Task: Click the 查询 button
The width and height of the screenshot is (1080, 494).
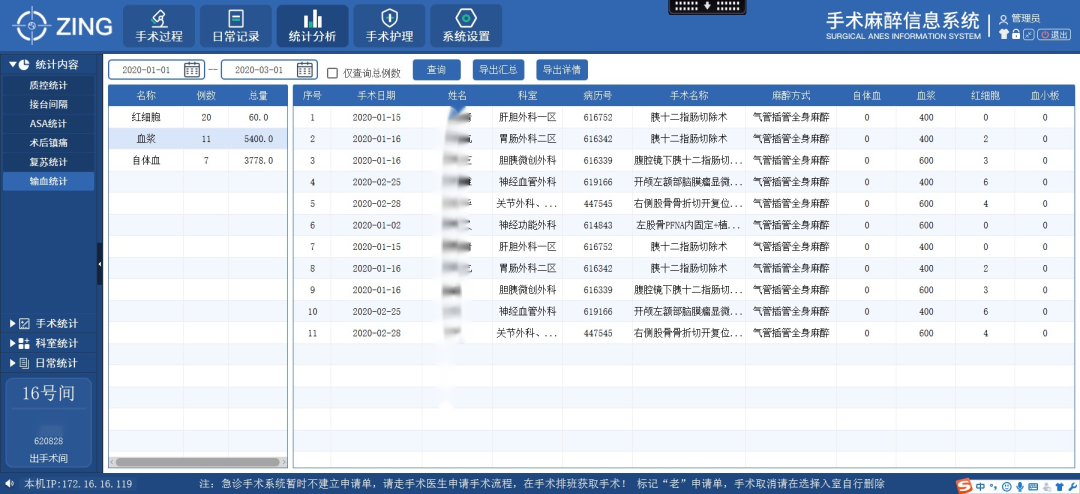Action: [437, 70]
